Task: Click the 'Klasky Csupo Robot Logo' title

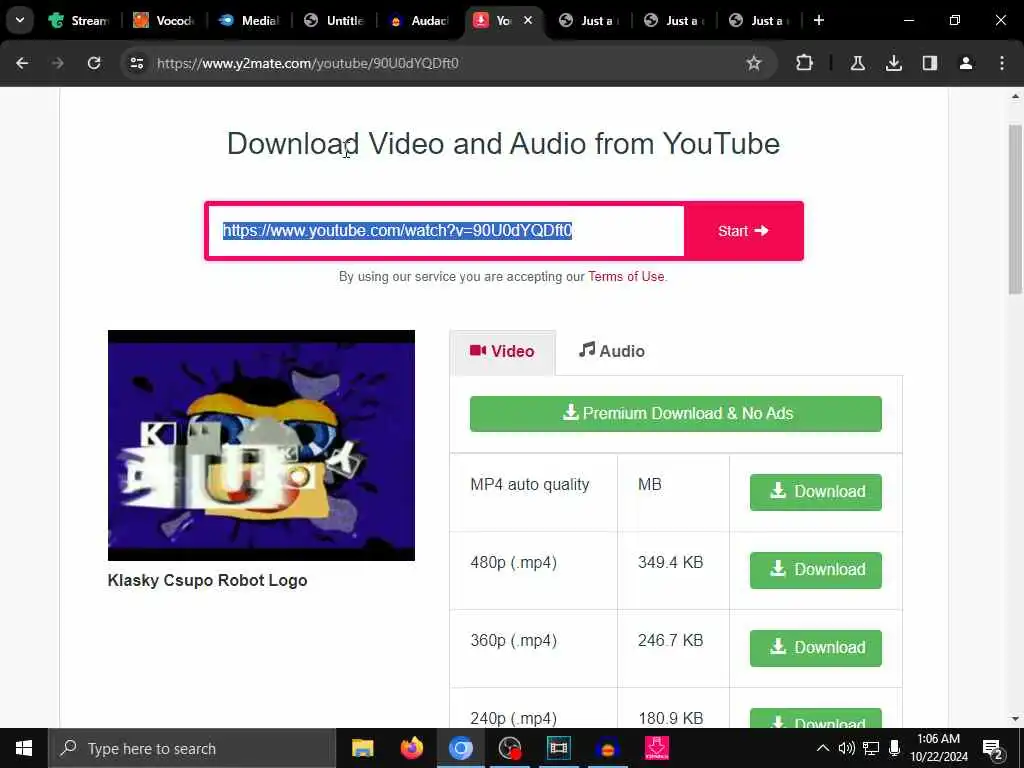Action: [x=207, y=580]
